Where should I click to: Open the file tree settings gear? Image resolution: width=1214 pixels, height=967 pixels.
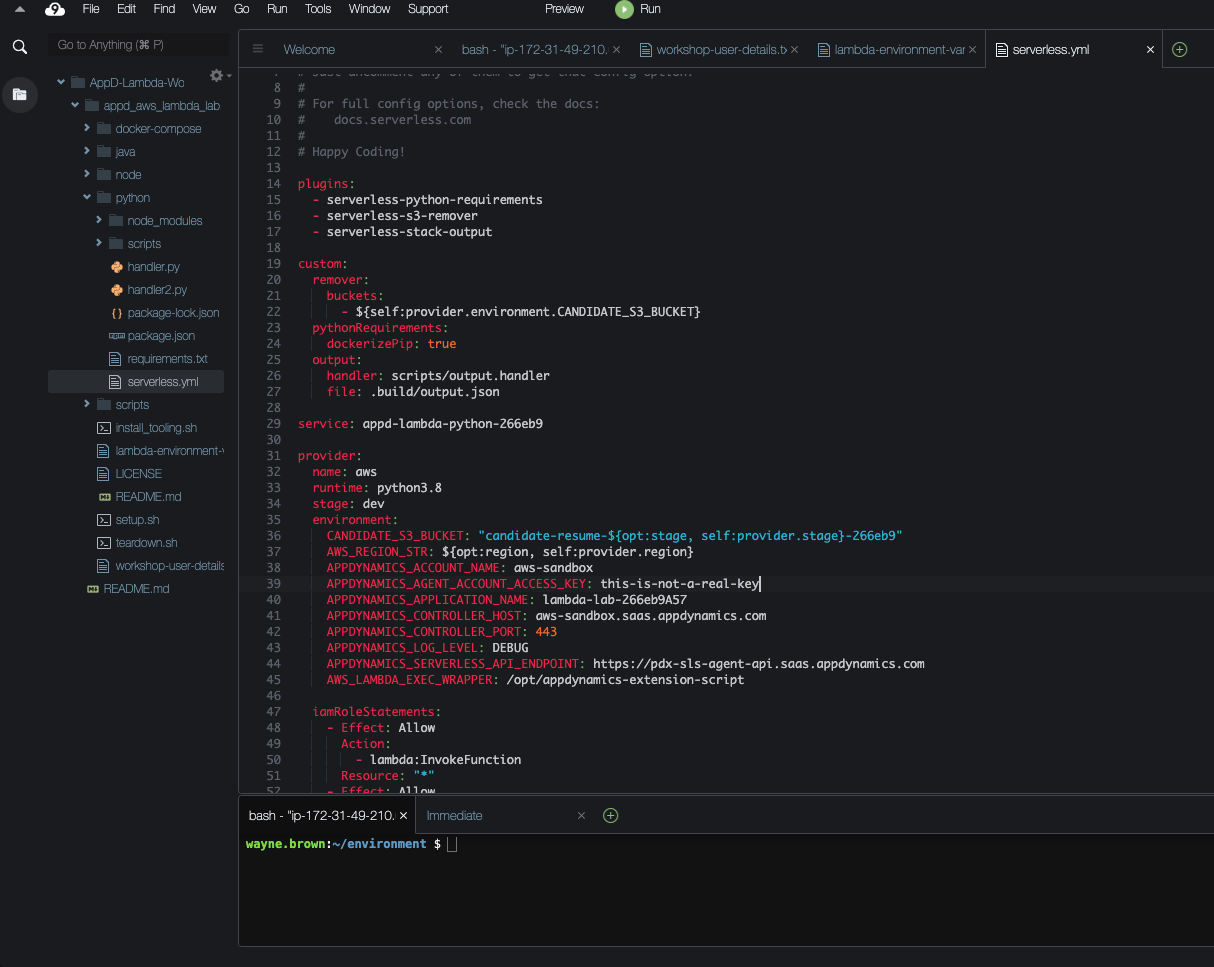click(x=216, y=76)
